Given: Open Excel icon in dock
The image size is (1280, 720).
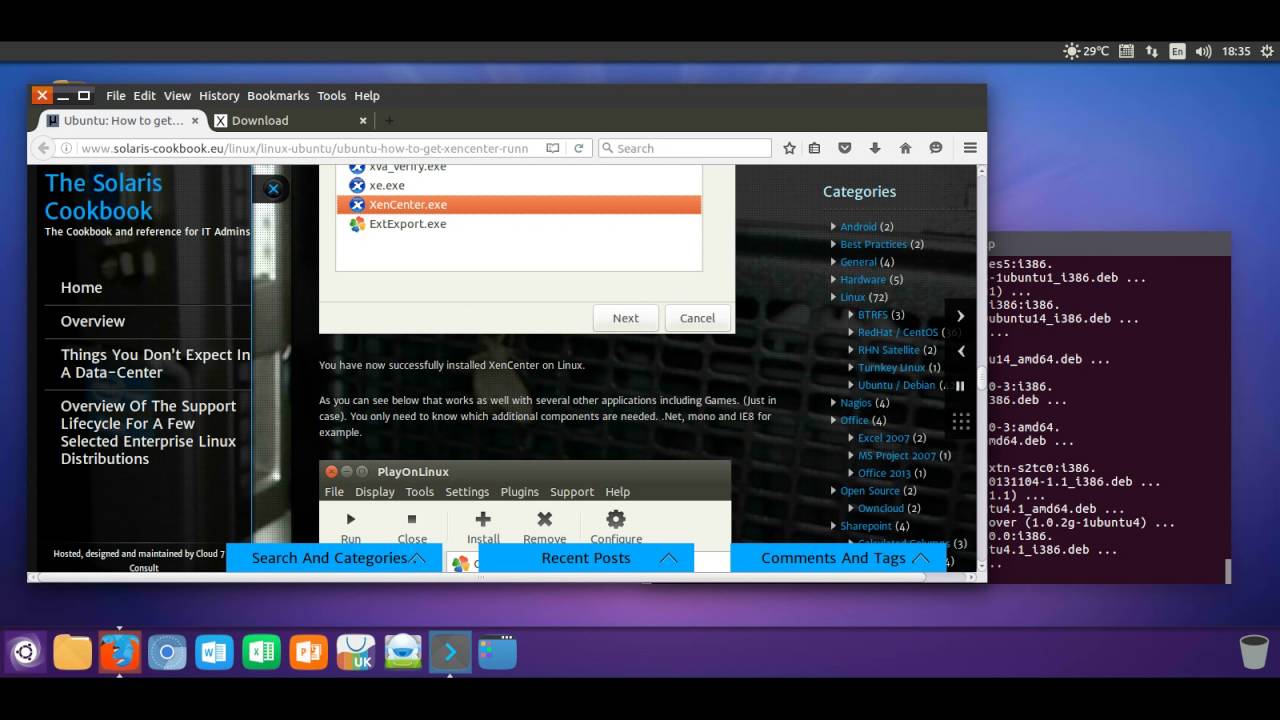Looking at the screenshot, I should coord(261,653).
